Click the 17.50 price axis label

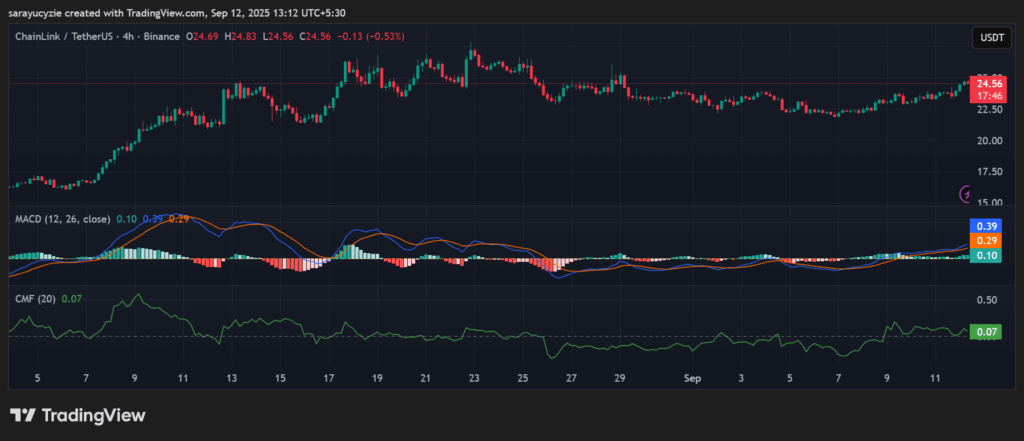(988, 172)
